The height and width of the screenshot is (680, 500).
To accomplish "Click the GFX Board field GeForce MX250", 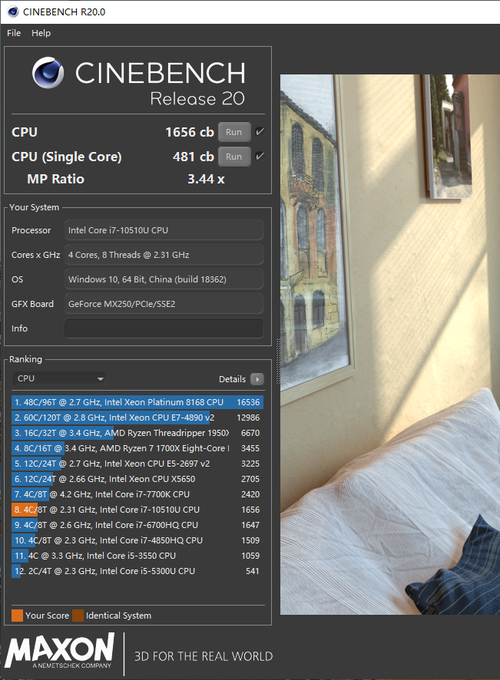I will [164, 304].
